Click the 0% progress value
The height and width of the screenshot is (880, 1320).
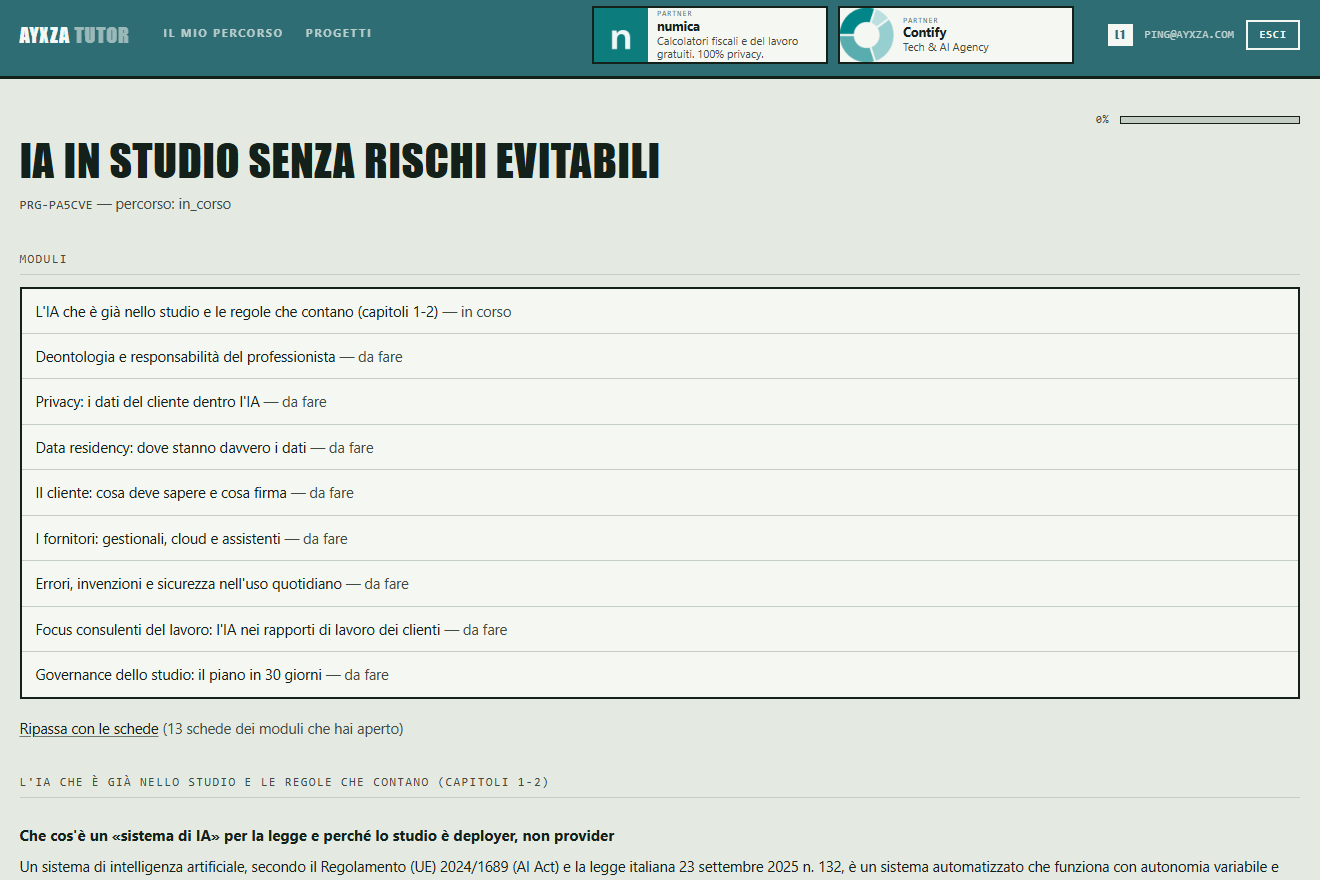point(1102,120)
